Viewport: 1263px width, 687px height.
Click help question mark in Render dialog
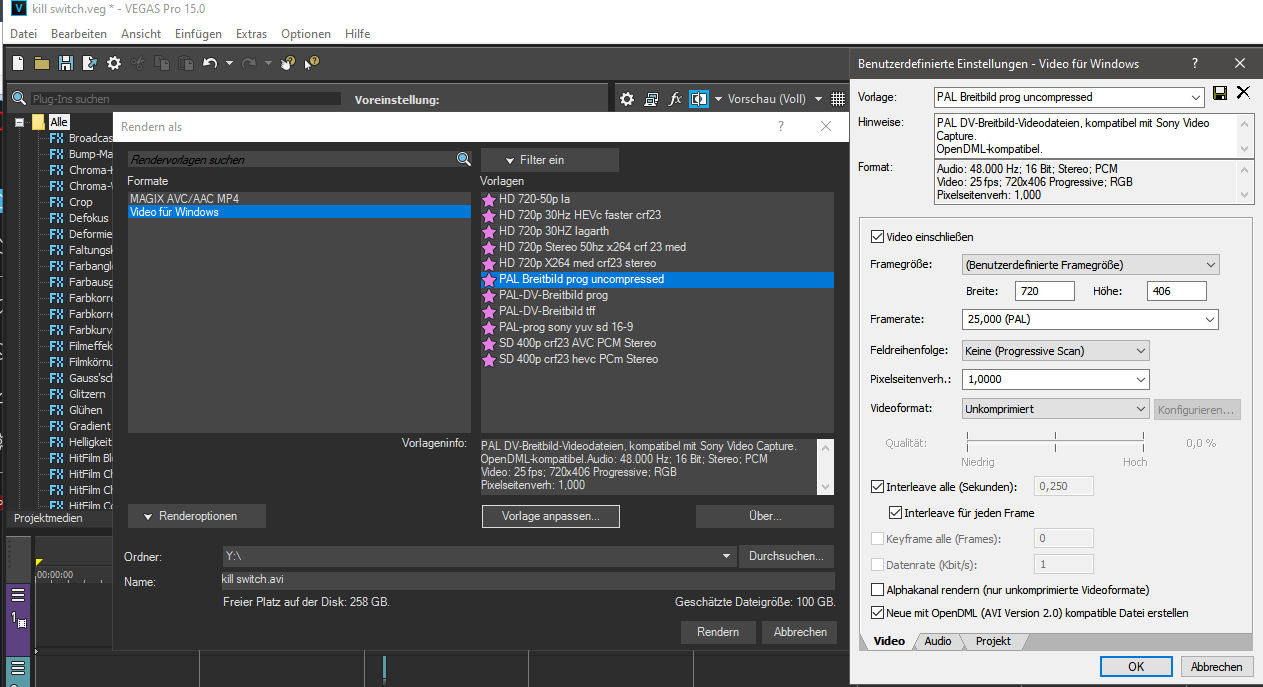[781, 127]
